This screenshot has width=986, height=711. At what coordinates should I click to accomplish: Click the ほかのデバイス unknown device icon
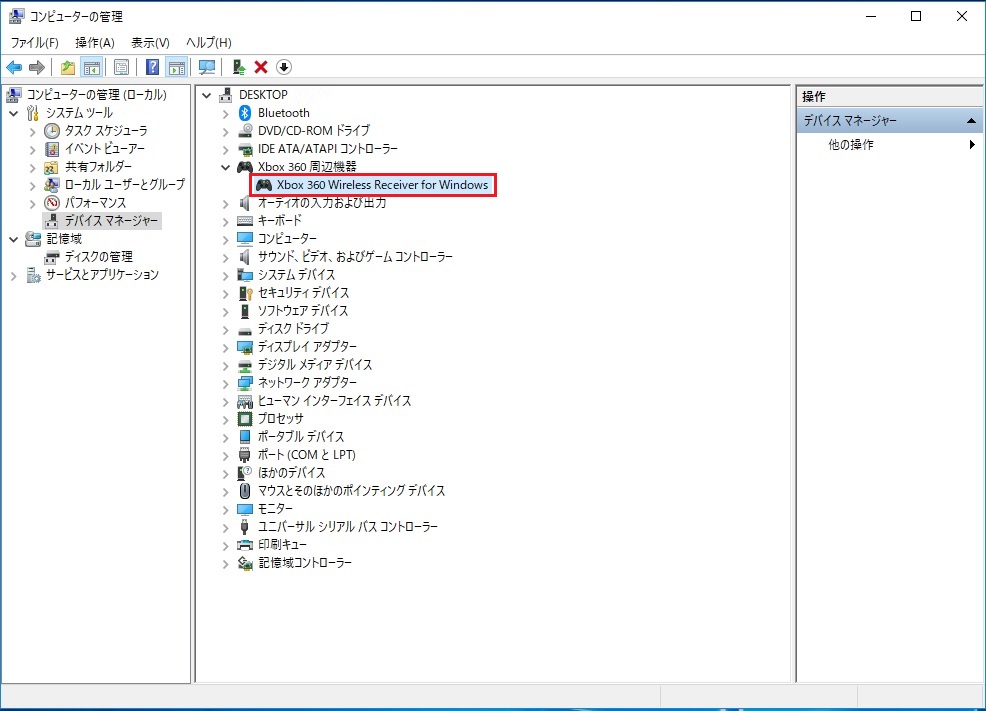click(x=245, y=473)
